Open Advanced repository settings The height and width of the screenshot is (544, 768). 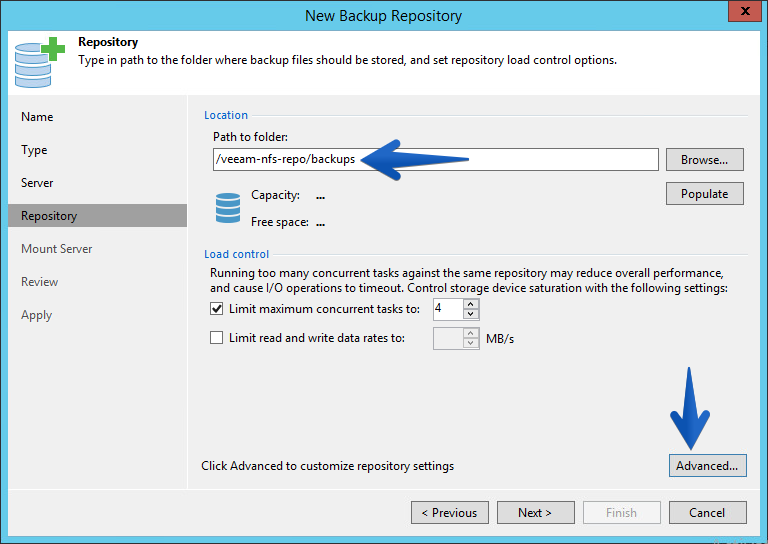(x=707, y=466)
